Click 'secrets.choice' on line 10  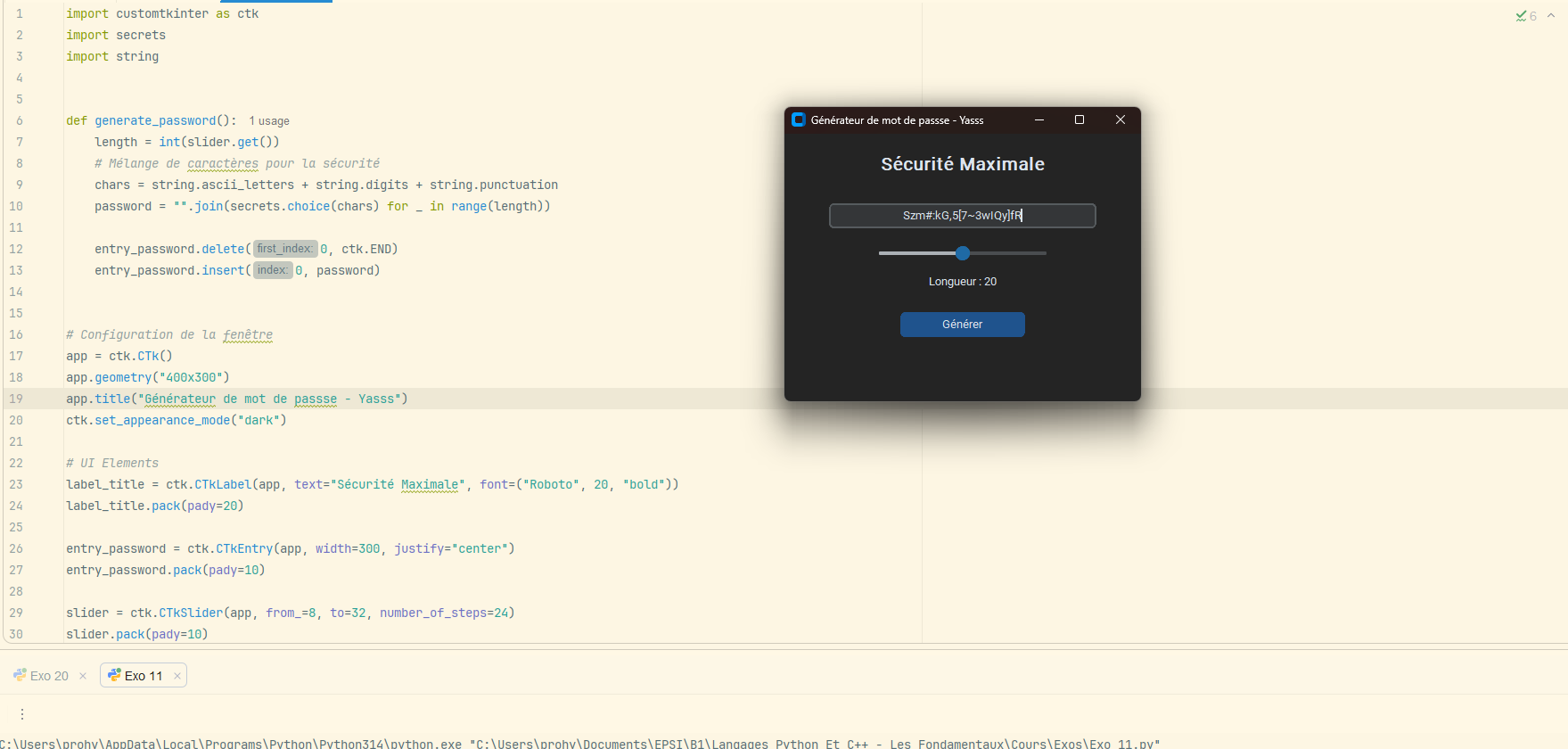(x=280, y=206)
